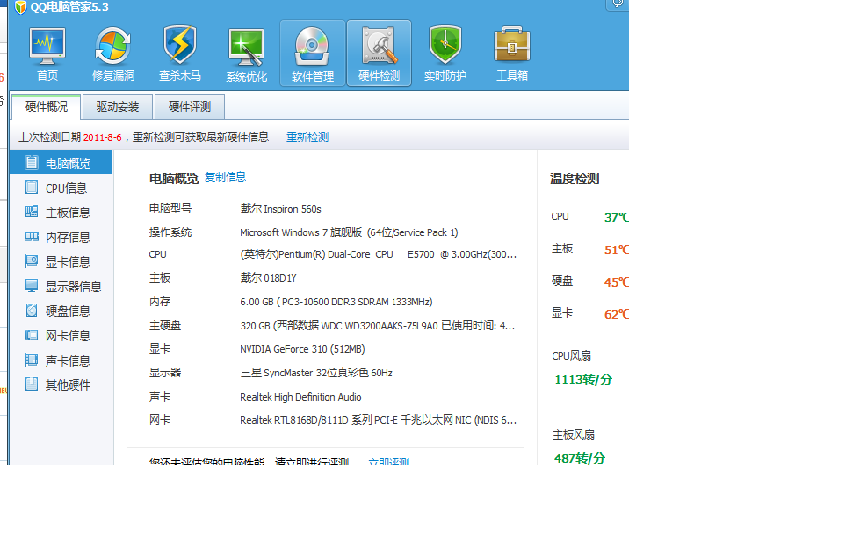Image resolution: width=864 pixels, height=540 pixels.
Task: Open the 首页 home icon
Action: pos(47,54)
